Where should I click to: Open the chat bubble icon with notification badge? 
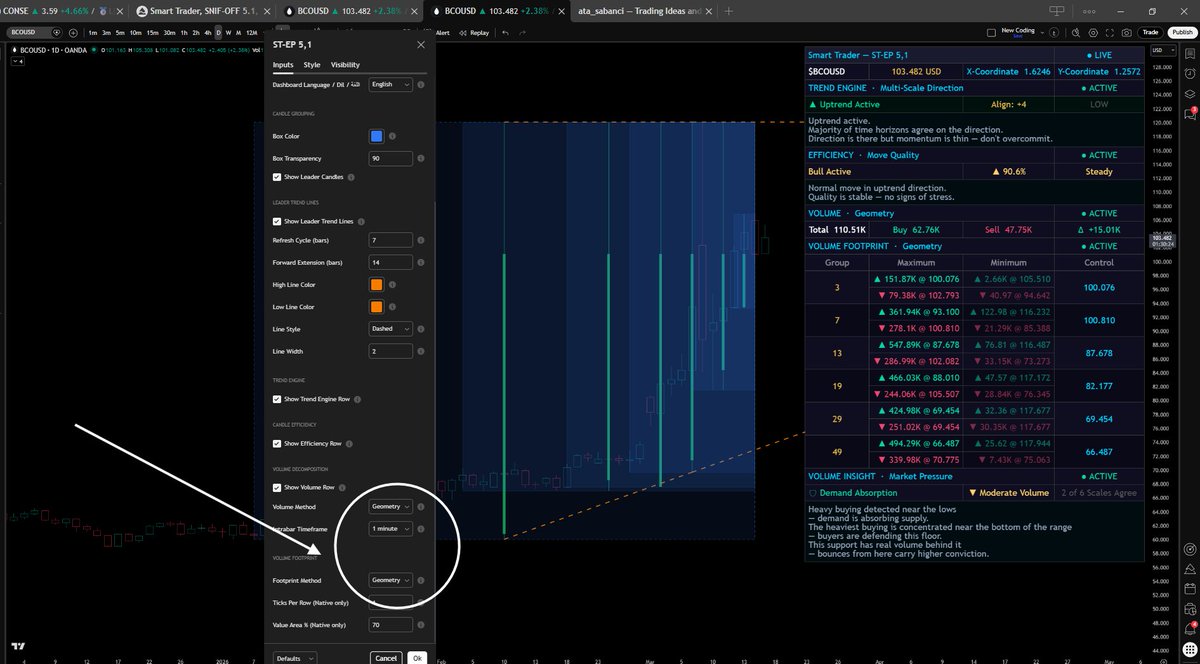(x=1190, y=113)
